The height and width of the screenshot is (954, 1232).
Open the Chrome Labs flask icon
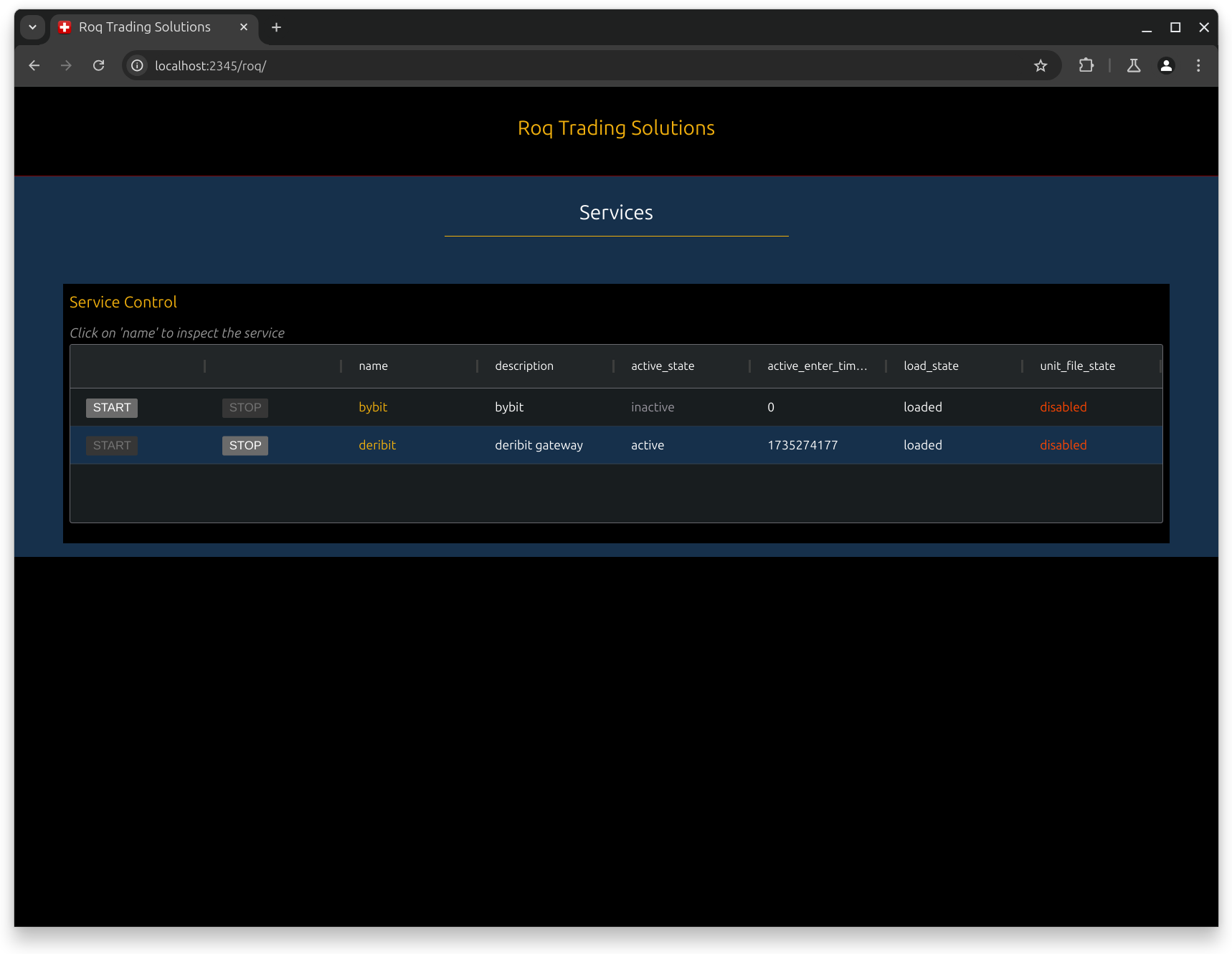coord(1134,66)
